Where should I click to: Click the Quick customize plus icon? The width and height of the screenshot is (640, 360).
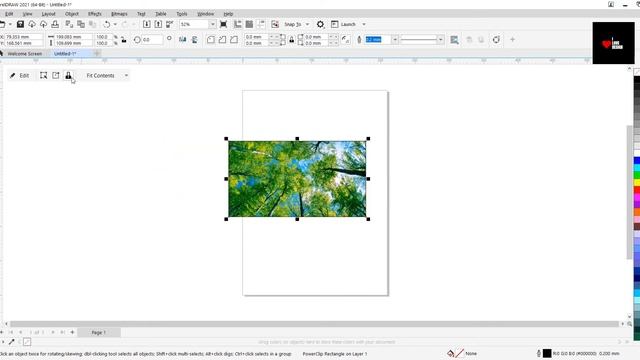pos(512,40)
